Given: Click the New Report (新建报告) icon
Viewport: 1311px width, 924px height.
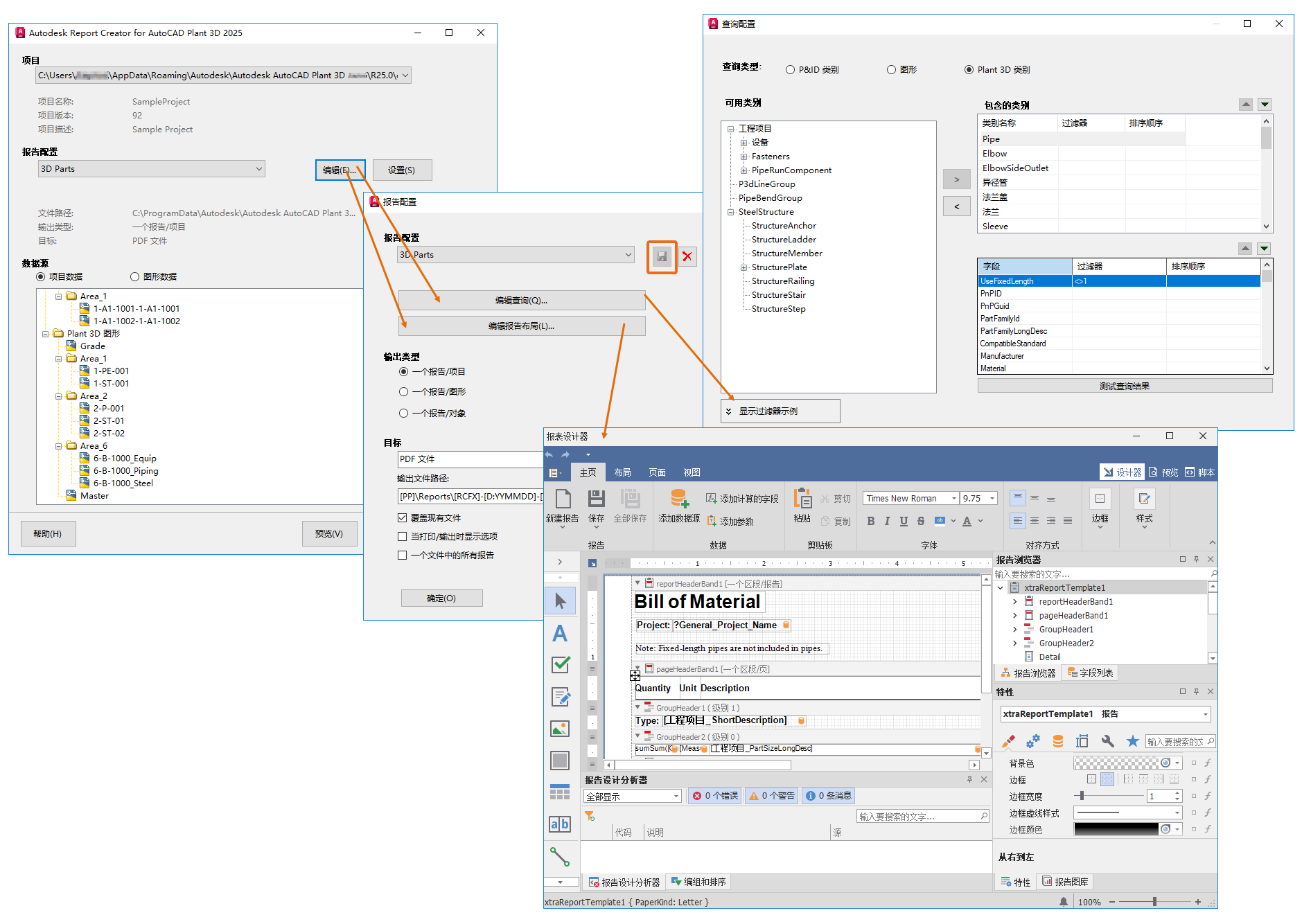Looking at the screenshot, I should tap(563, 499).
